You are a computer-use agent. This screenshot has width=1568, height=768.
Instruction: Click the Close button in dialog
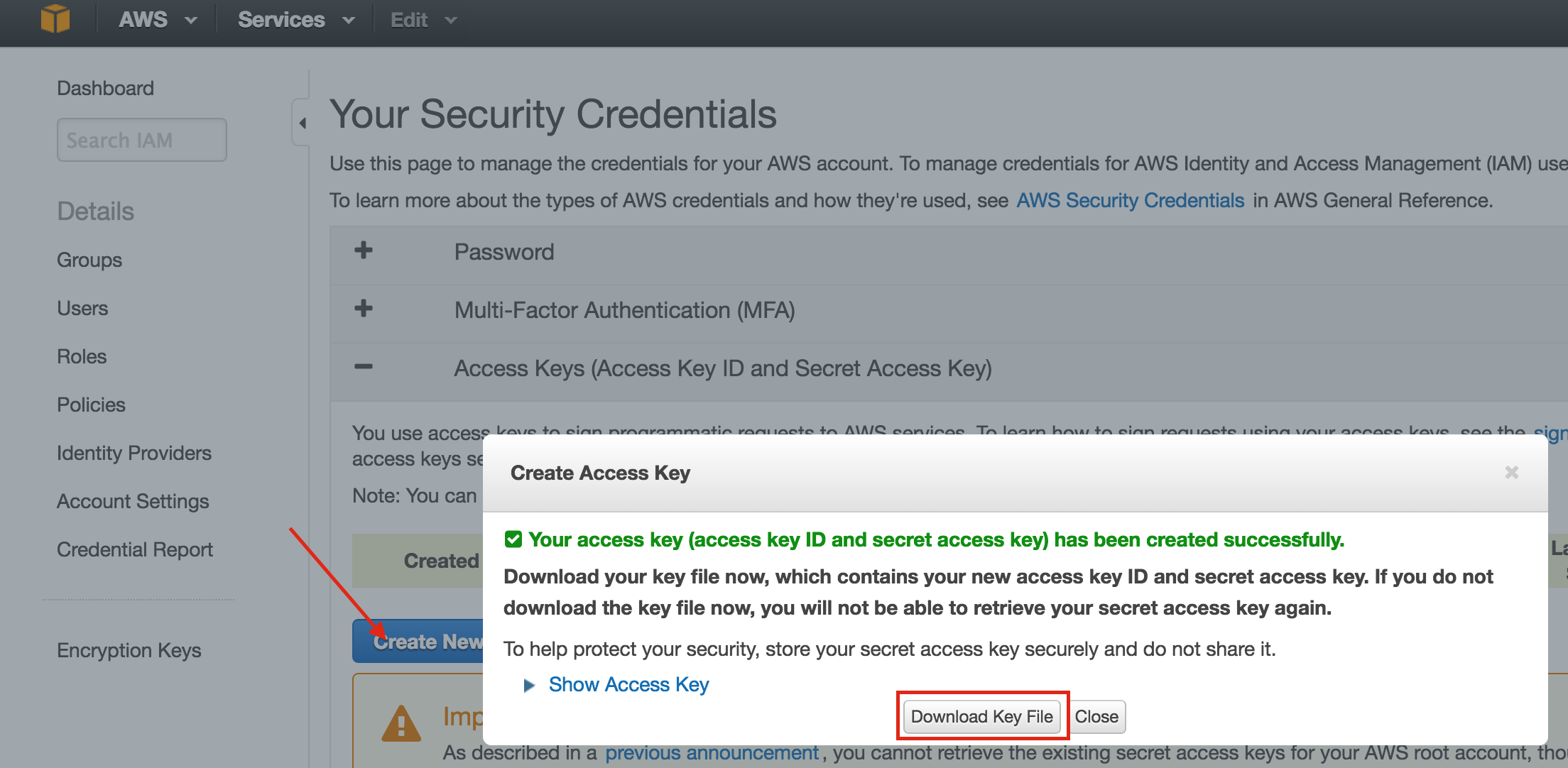(x=1096, y=716)
